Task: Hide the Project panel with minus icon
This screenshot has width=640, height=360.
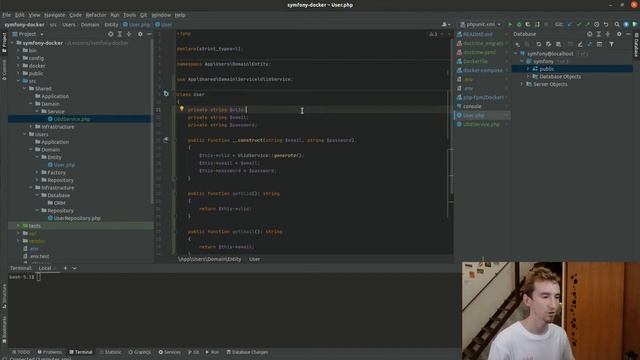Action: (x=149, y=34)
